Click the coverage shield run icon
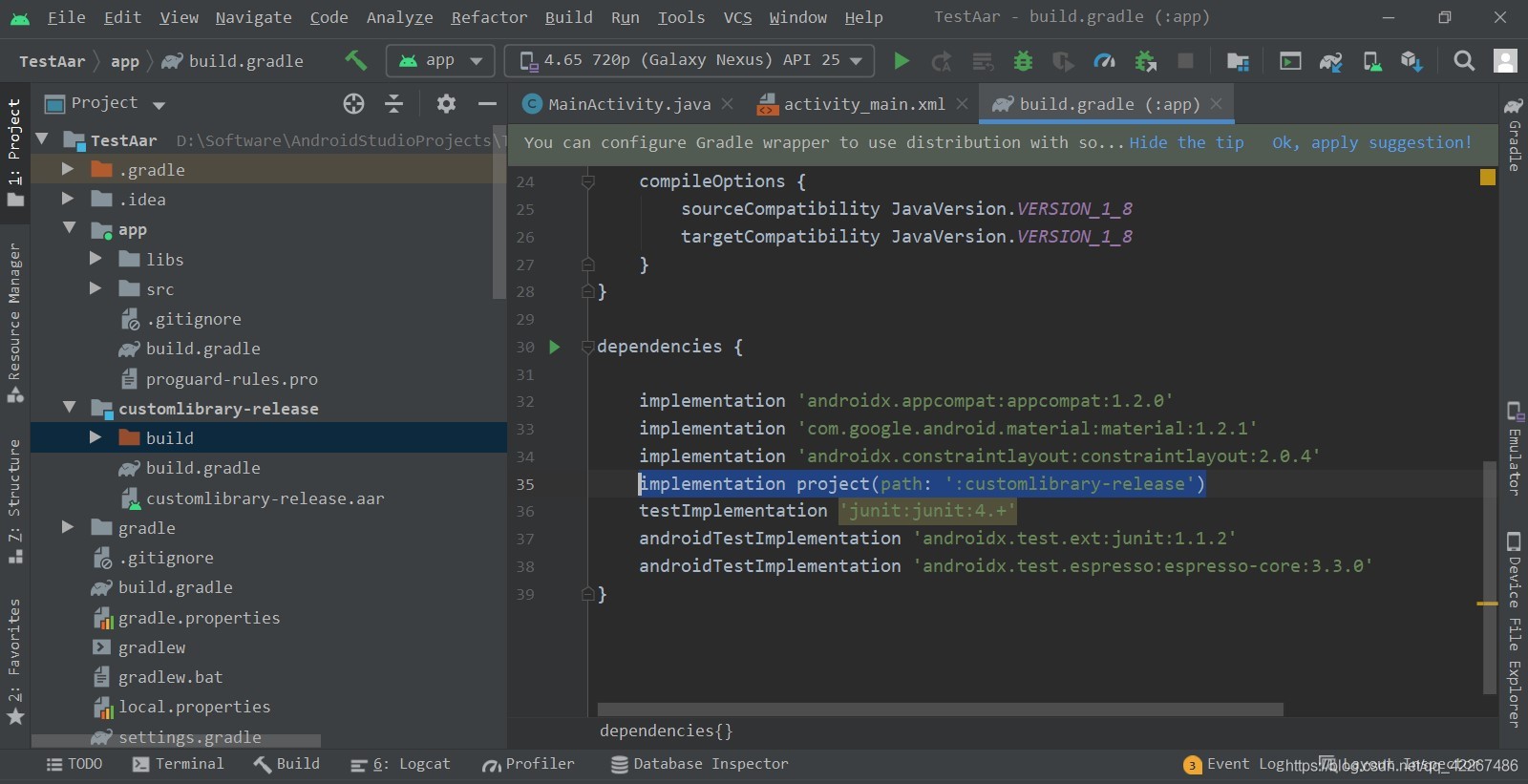Screen dimensions: 1528x784 pyautogui.click(x=1063, y=61)
